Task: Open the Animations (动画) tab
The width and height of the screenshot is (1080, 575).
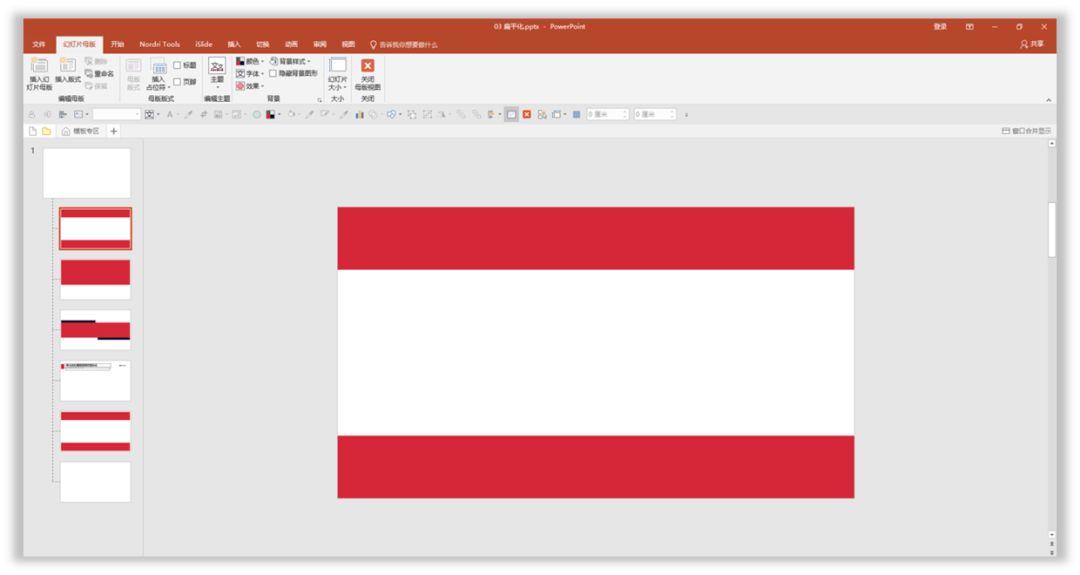Action: (291, 44)
